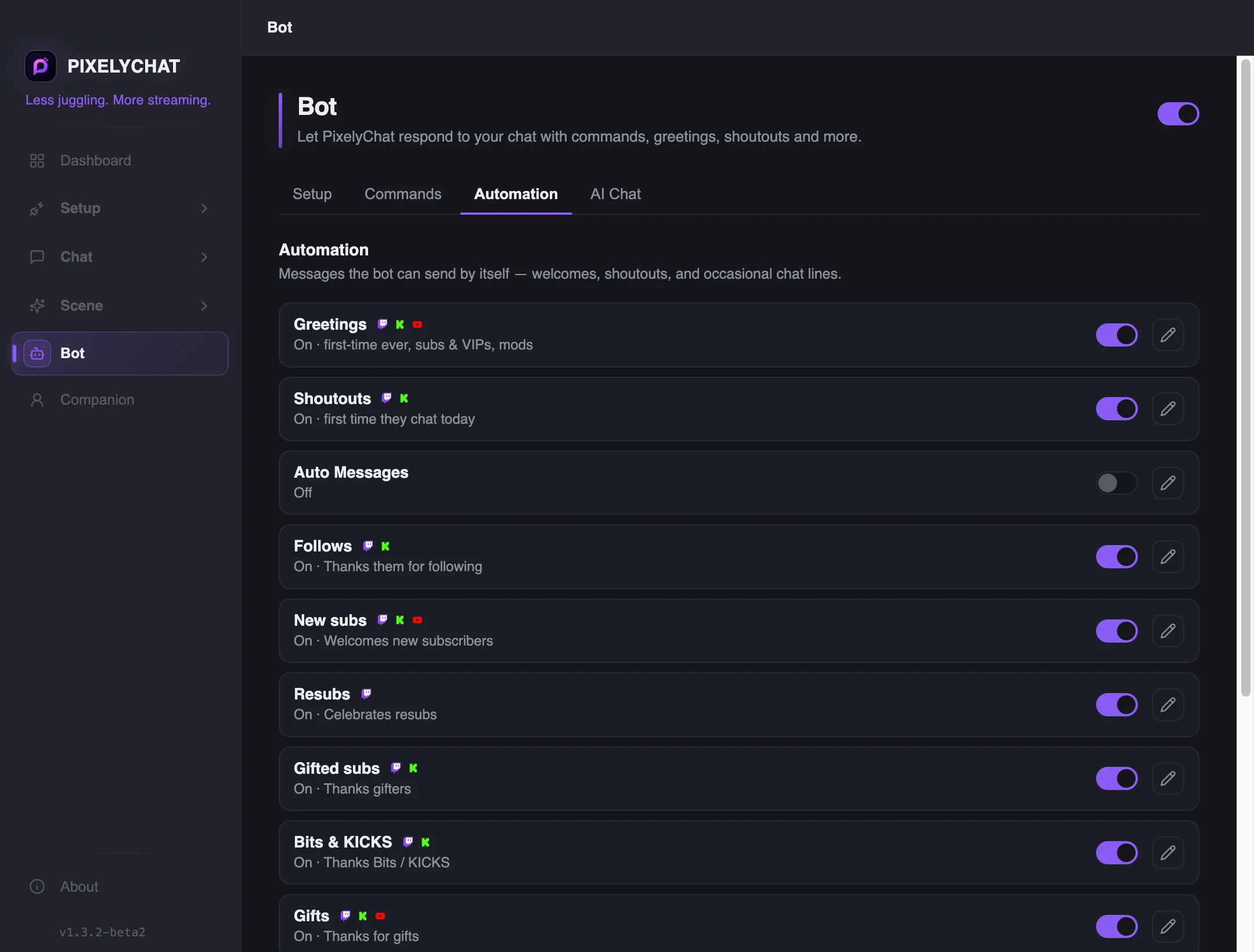Expand the Setup sidebar chevron
This screenshot has width=1254, height=952.
click(x=204, y=208)
